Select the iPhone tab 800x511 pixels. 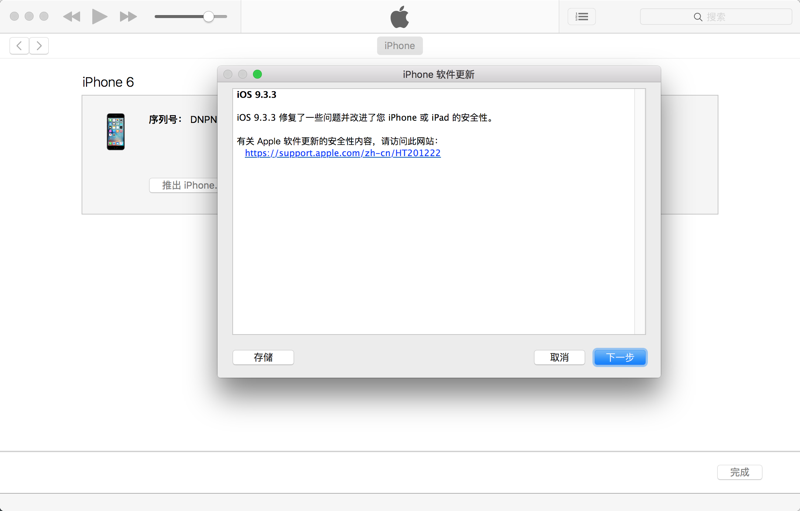399,46
